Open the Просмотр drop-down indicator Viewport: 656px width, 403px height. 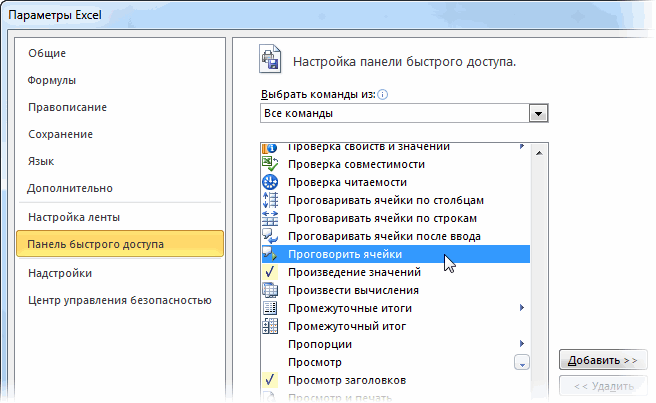pyautogui.click(x=522, y=362)
